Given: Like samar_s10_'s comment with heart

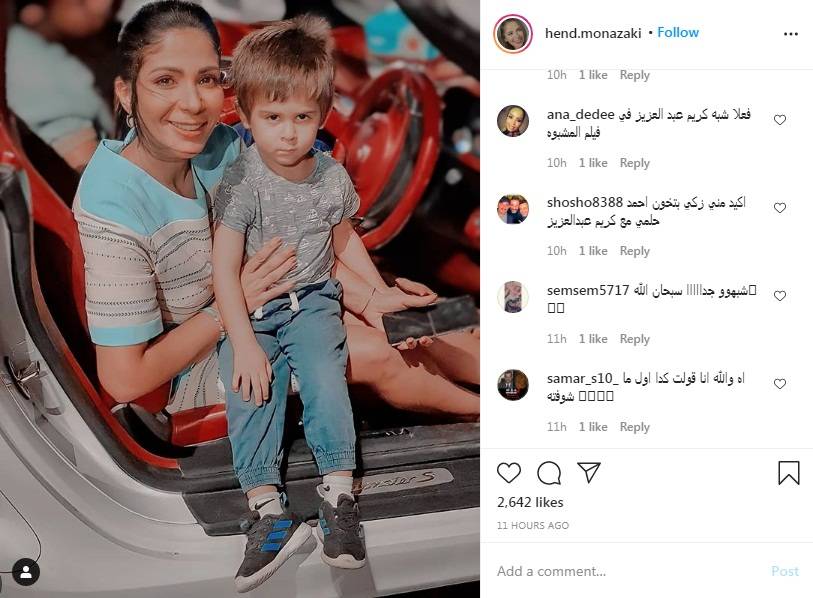Looking at the screenshot, I should 780,384.
